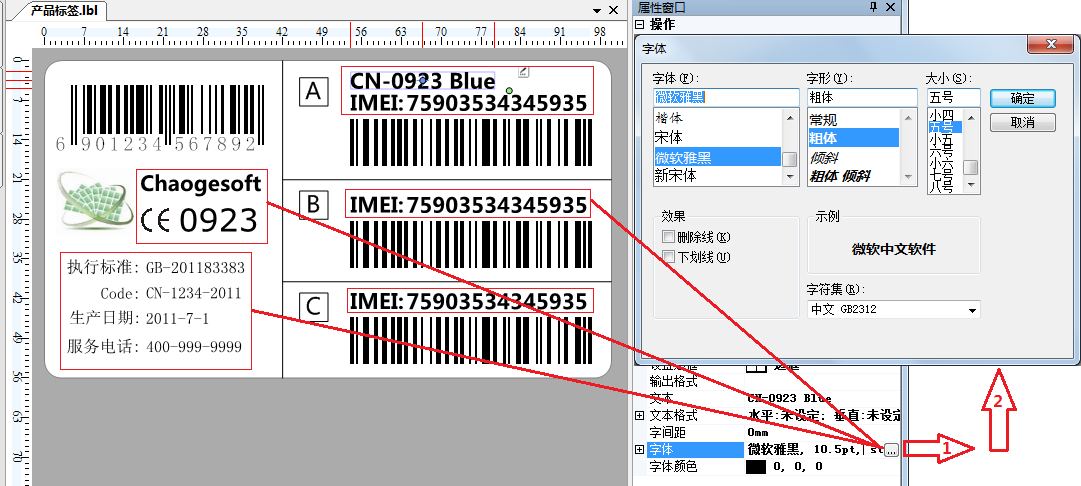Collapse the 操作 group in properties panel

click(x=640, y=24)
